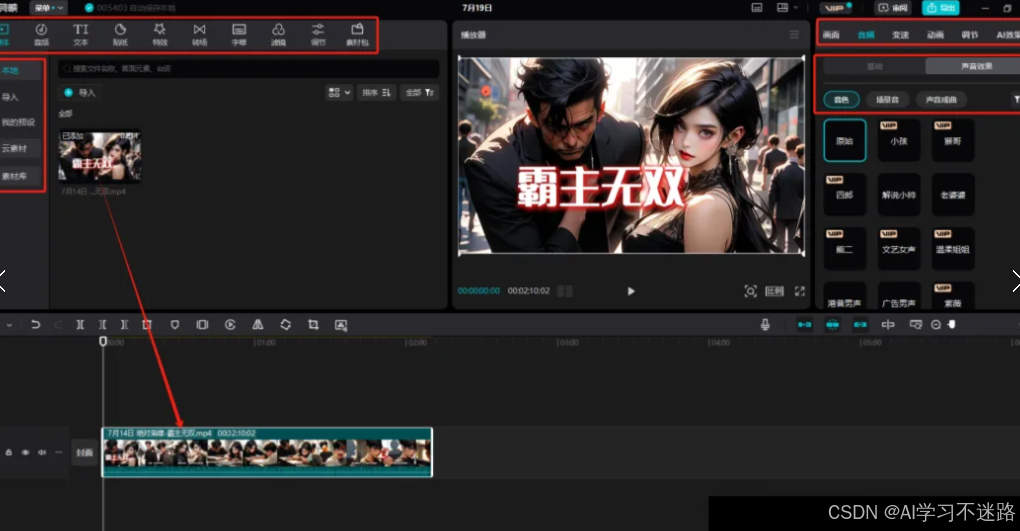Open voice effects filter funnel icon

pyautogui.click(x=1015, y=100)
